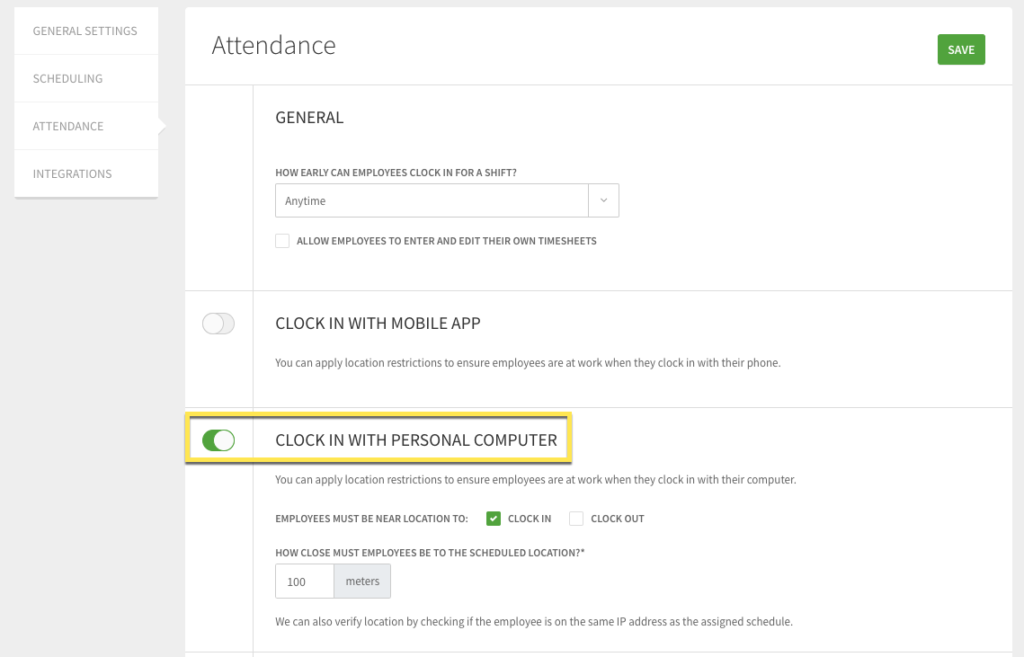Click the meters unit label

(361, 581)
